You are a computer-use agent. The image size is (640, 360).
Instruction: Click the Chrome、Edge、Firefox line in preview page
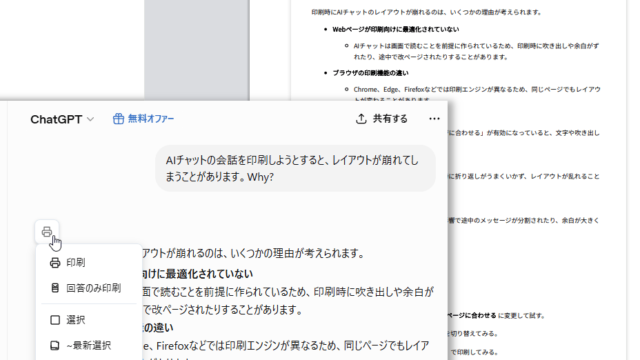pyautogui.click(x=477, y=89)
